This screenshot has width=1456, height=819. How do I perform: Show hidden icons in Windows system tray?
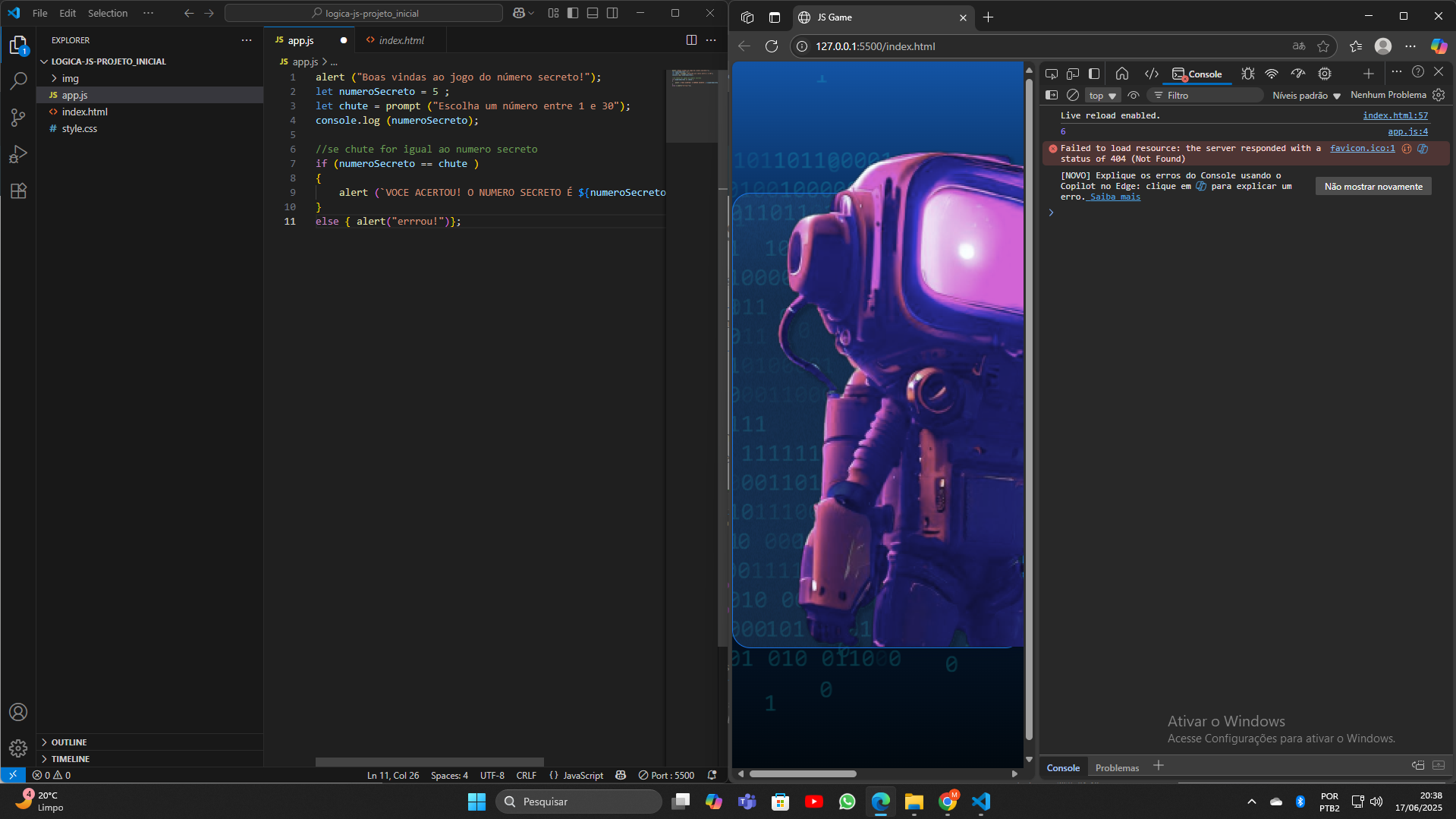[x=1251, y=802]
